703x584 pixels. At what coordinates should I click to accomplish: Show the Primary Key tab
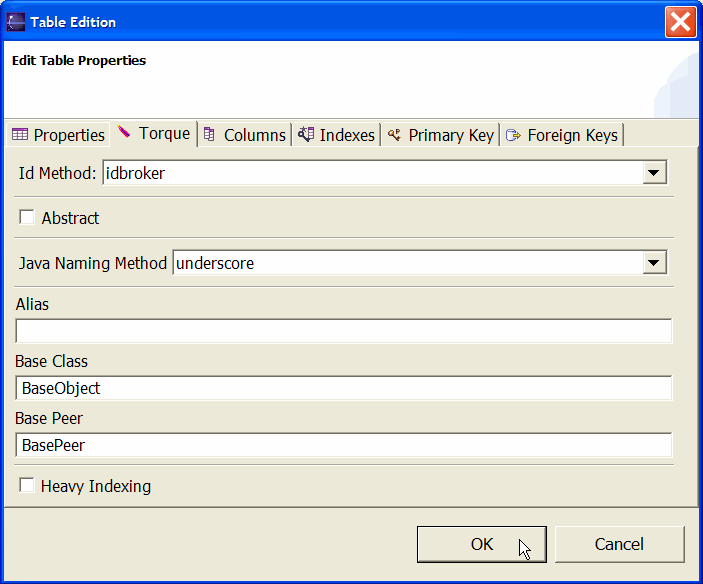(440, 134)
